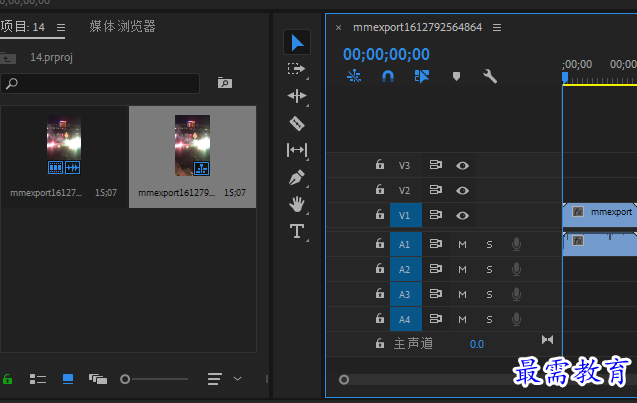Lock the A2 track
Image resolution: width=637 pixels, height=403 pixels.
(x=379, y=268)
